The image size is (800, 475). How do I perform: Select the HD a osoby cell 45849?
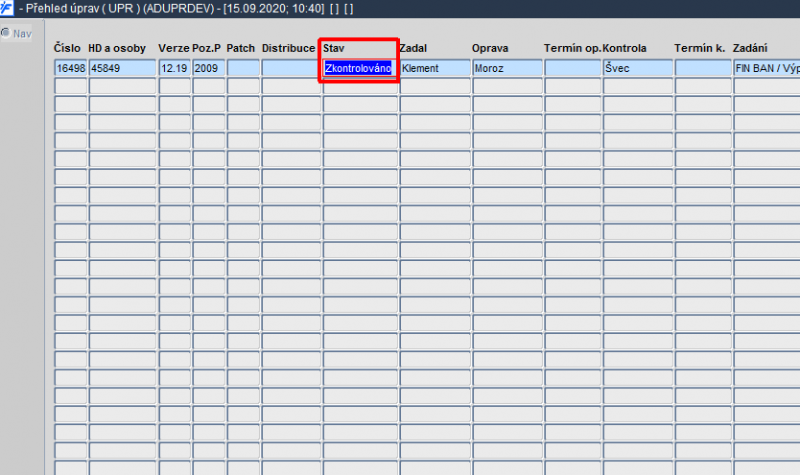pyautogui.click(x=122, y=68)
